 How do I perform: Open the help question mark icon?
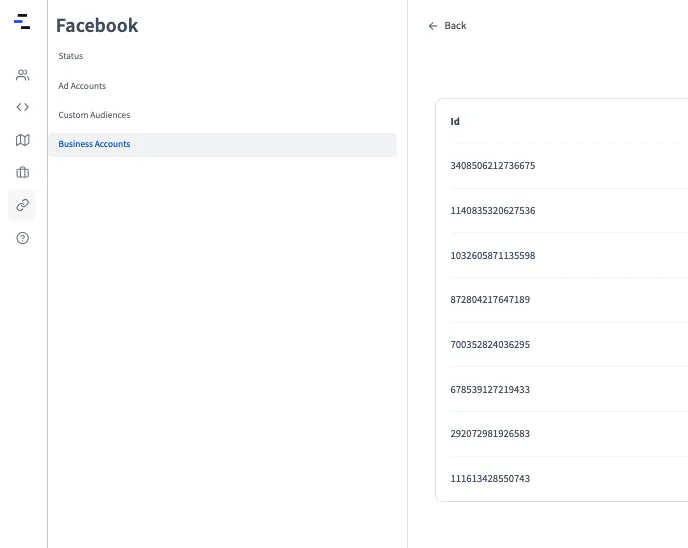pos(22,238)
